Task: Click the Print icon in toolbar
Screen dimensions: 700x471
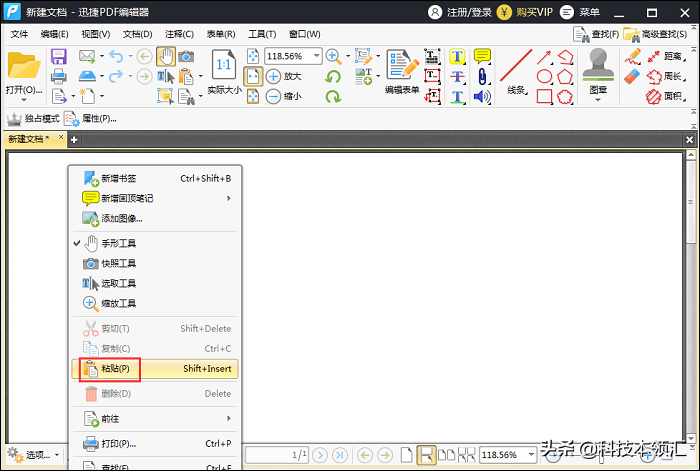Action: 58,76
